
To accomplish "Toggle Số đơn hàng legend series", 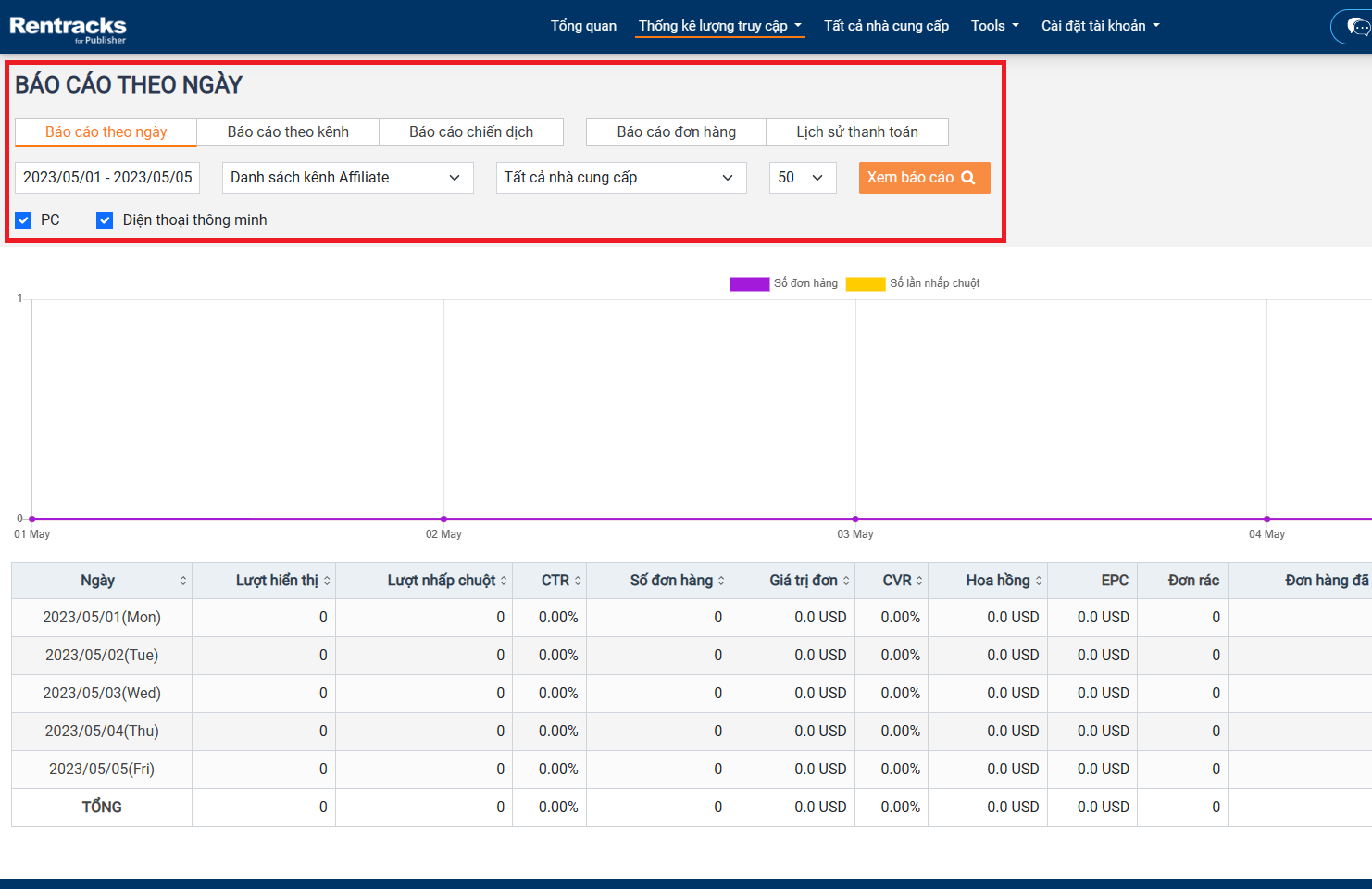I will (x=749, y=283).
